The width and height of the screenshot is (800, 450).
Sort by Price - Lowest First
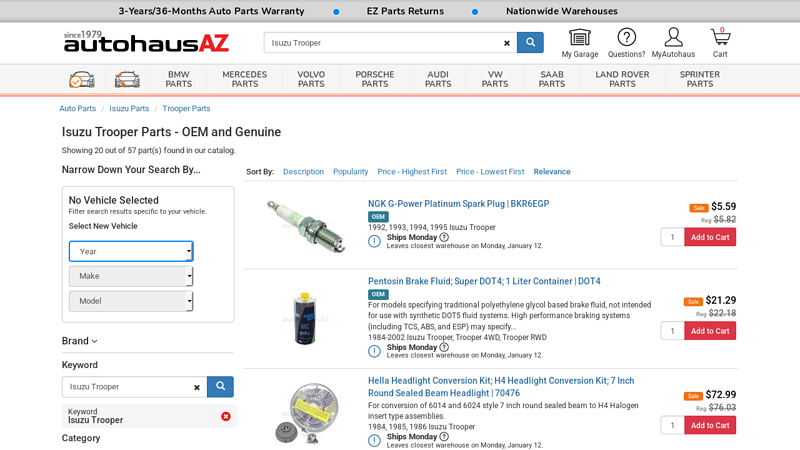click(x=490, y=172)
